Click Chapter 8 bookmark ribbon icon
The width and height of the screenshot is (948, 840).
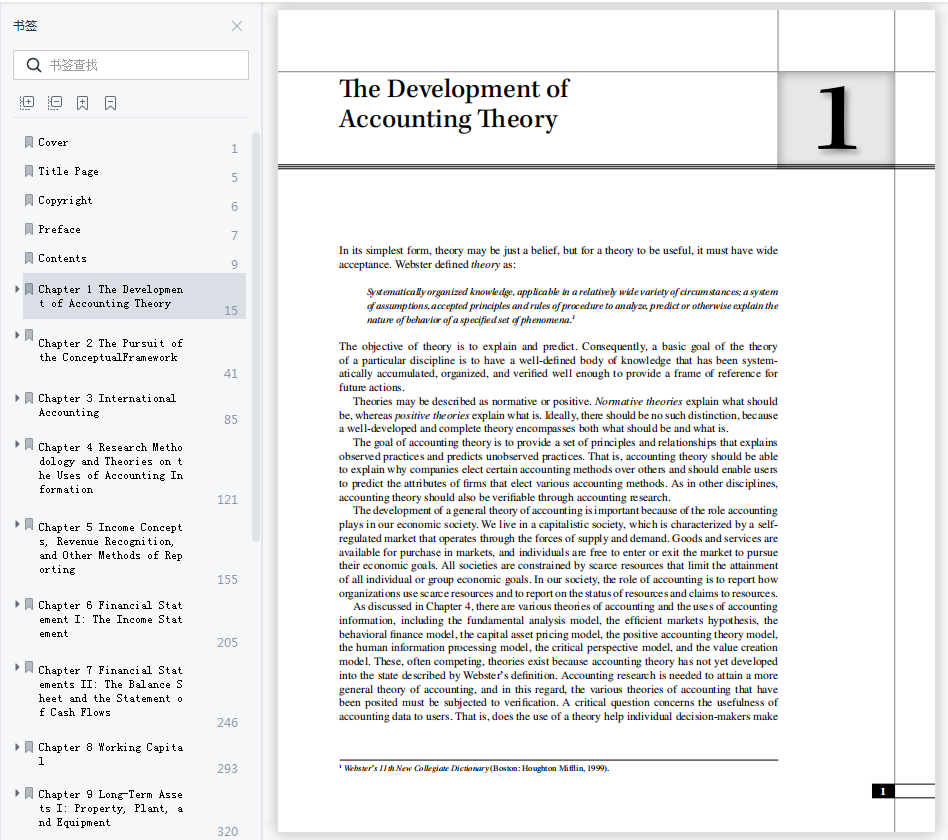click(28, 747)
